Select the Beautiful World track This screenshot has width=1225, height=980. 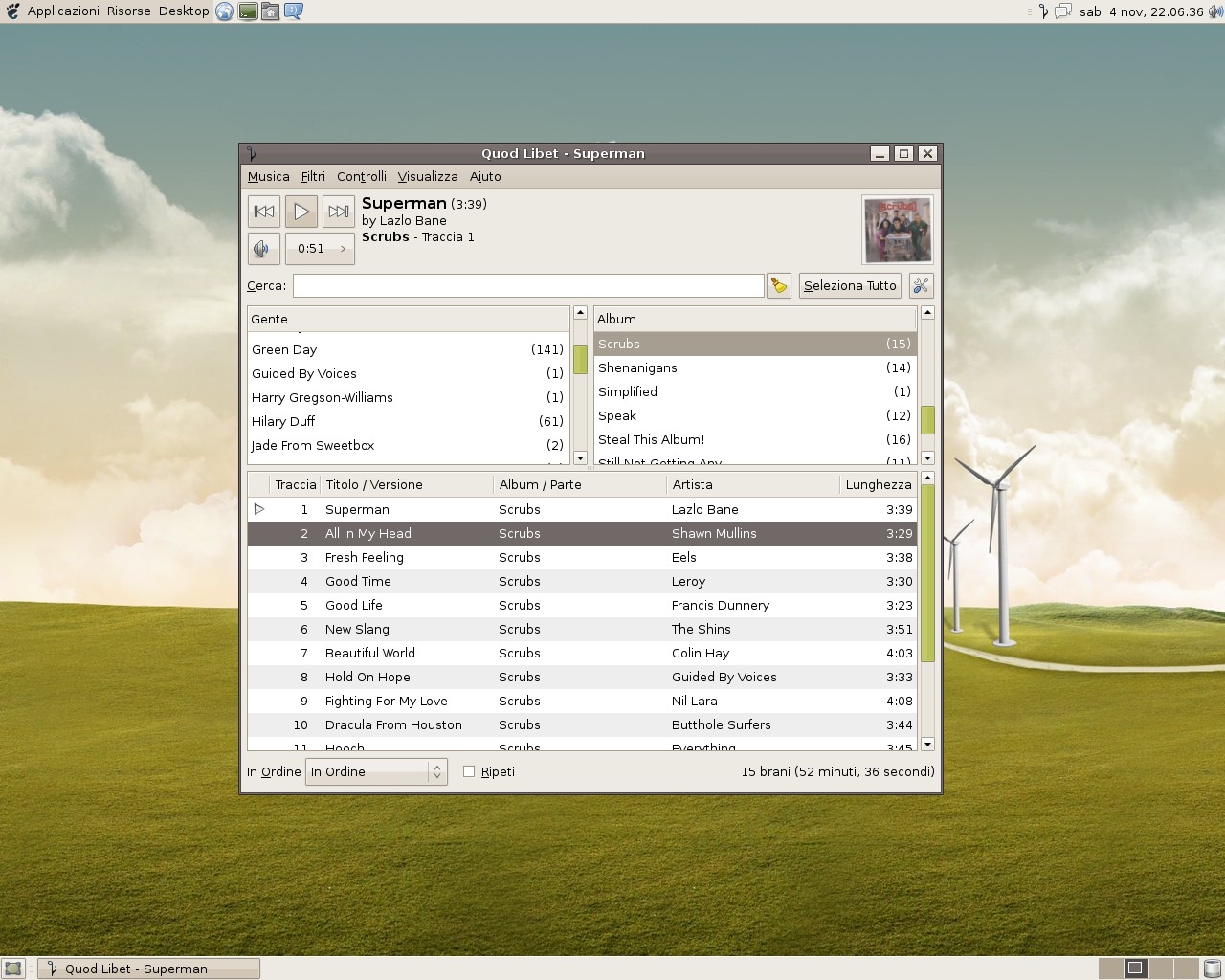click(x=582, y=654)
